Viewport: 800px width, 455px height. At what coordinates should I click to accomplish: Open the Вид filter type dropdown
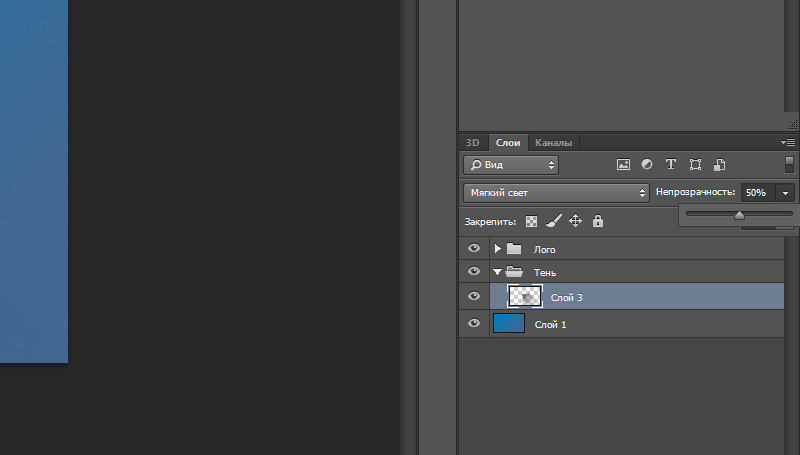pyautogui.click(x=511, y=165)
